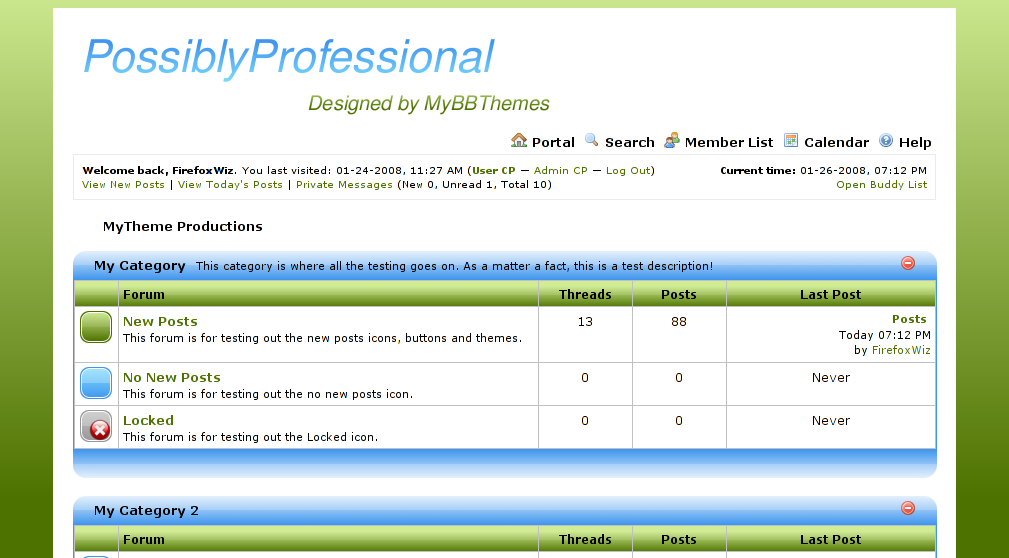The width and height of the screenshot is (1009, 558).
Task: Click the Log Out link
Action: pyautogui.click(x=628, y=171)
